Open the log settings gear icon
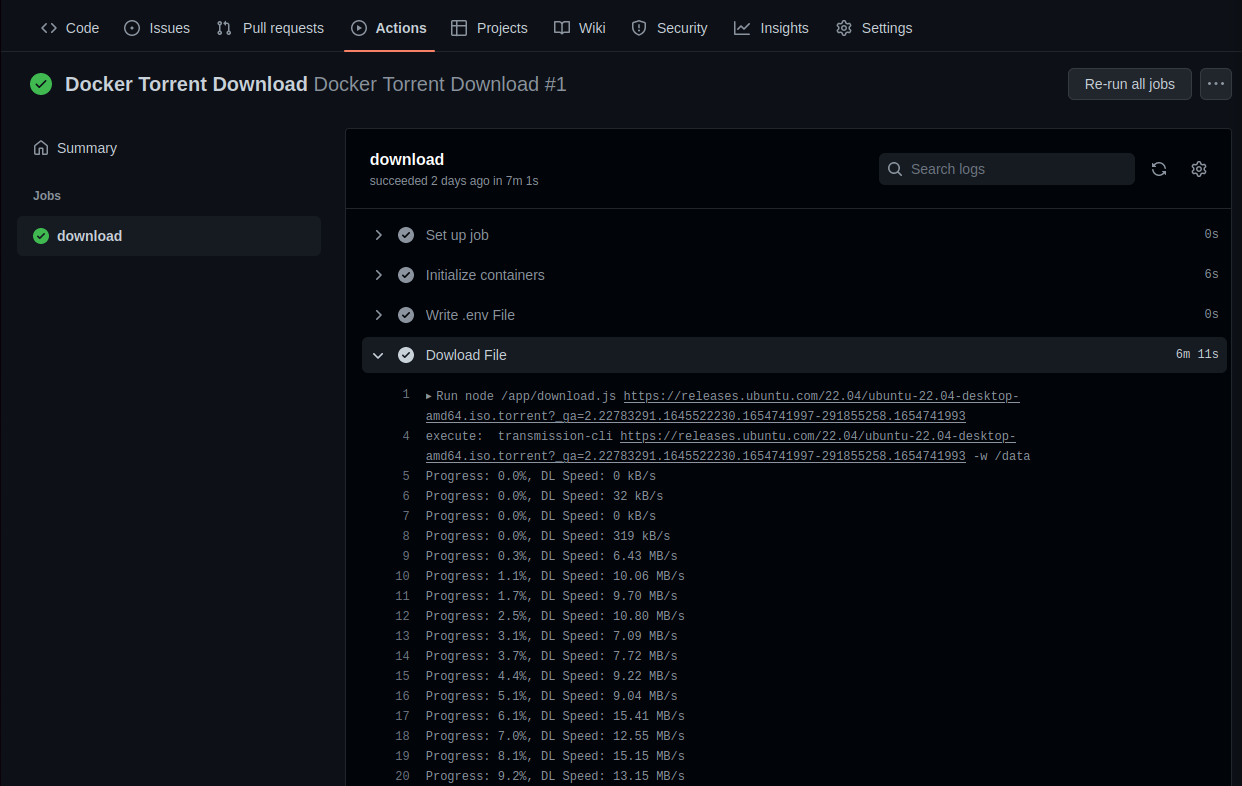This screenshot has width=1242, height=786. 1199,169
